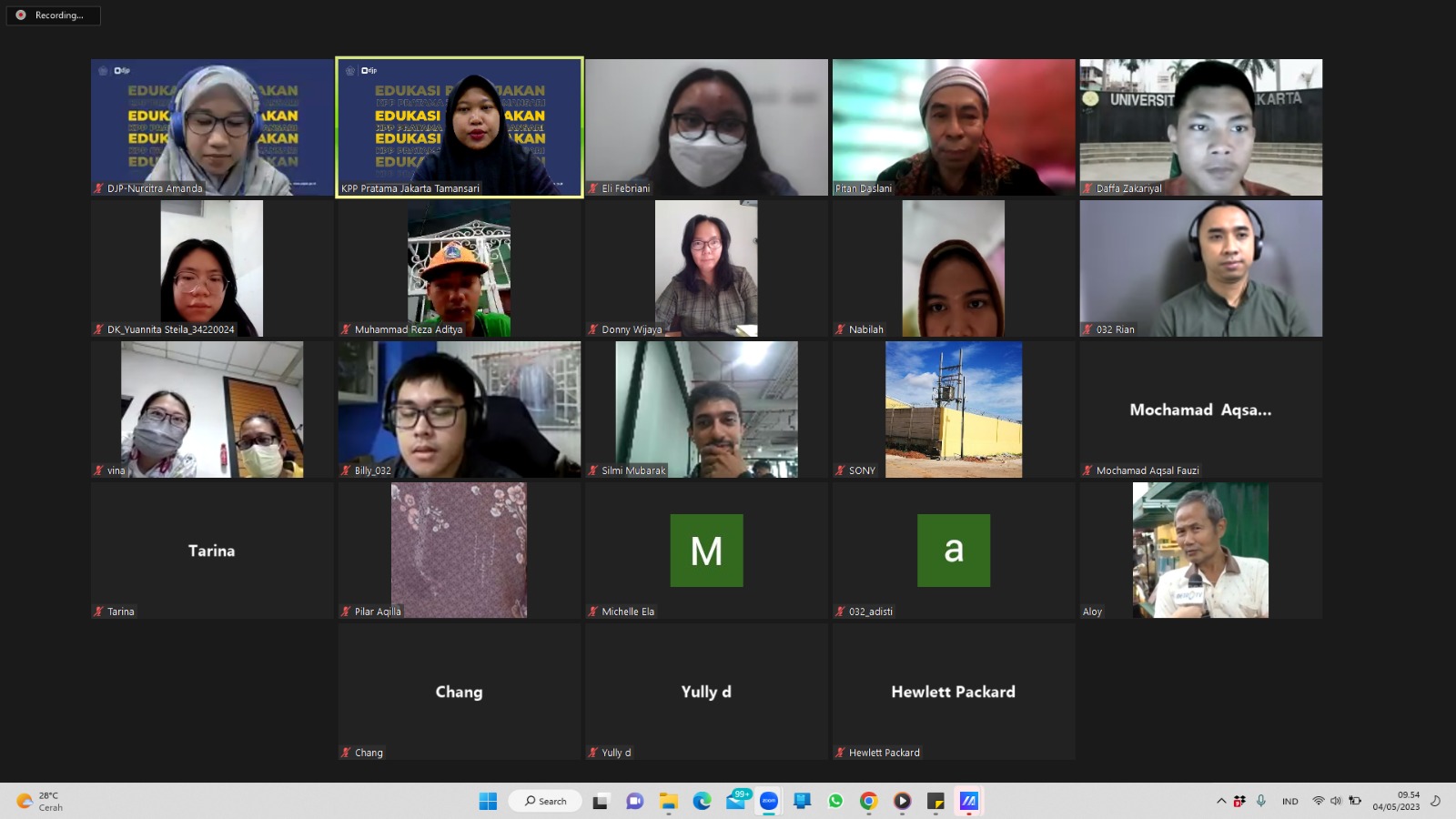Click the muted mic icon beside Eli Febriani
This screenshot has width=1456, height=819.
coord(593,188)
